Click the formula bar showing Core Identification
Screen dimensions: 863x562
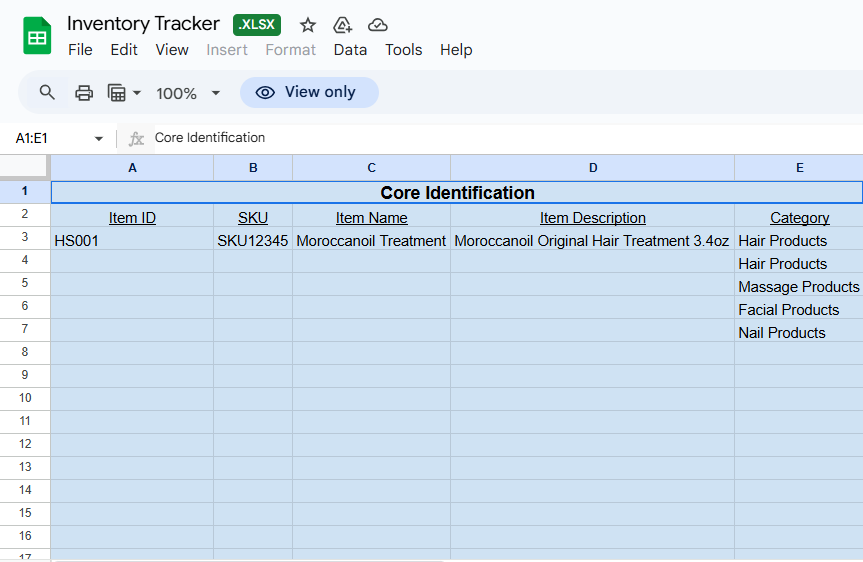(x=500, y=138)
